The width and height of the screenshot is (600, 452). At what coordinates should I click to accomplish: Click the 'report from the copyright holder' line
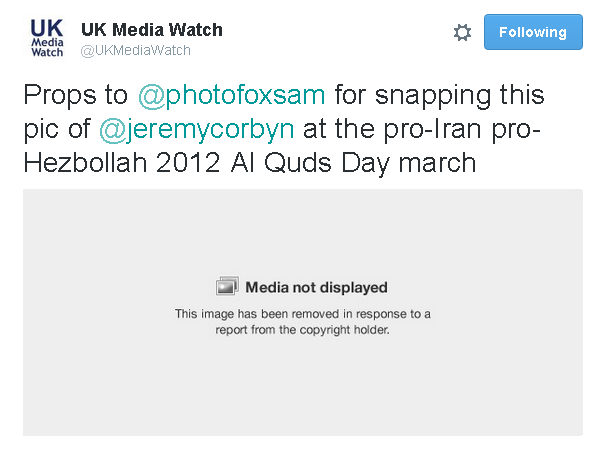tap(302, 329)
